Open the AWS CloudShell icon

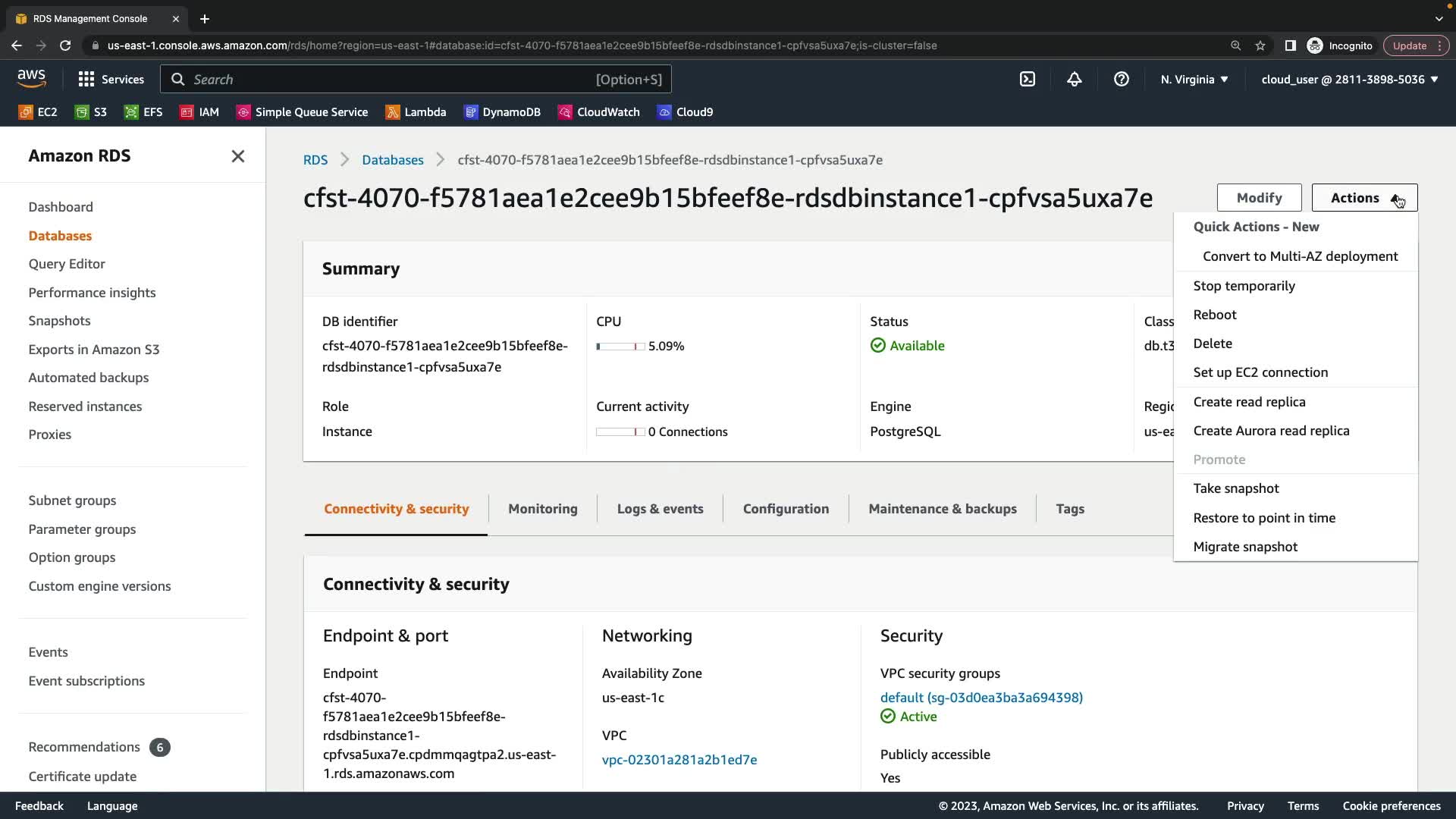coord(1027,79)
